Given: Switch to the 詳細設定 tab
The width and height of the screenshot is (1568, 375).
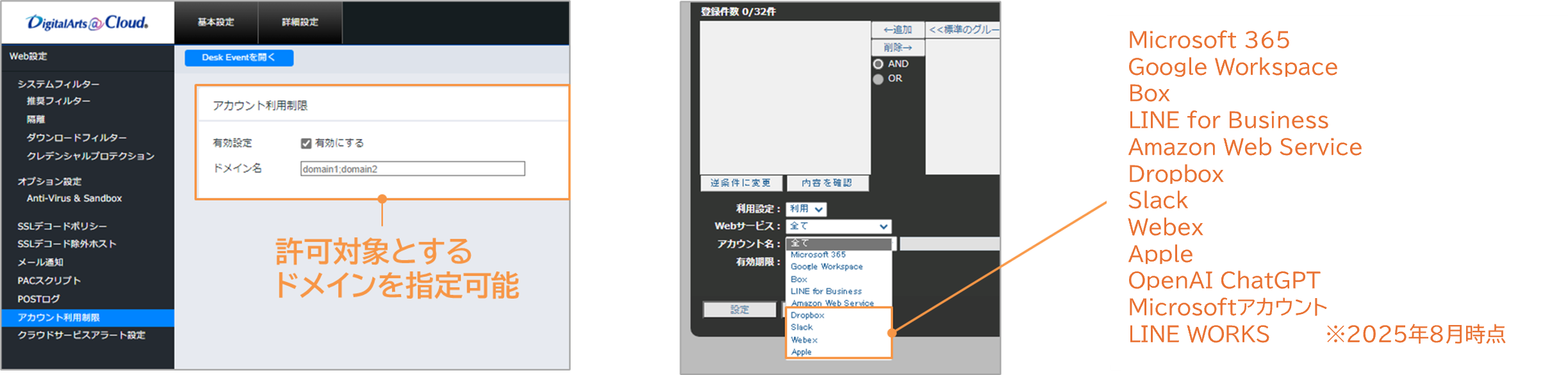Looking at the screenshot, I should [x=300, y=22].
